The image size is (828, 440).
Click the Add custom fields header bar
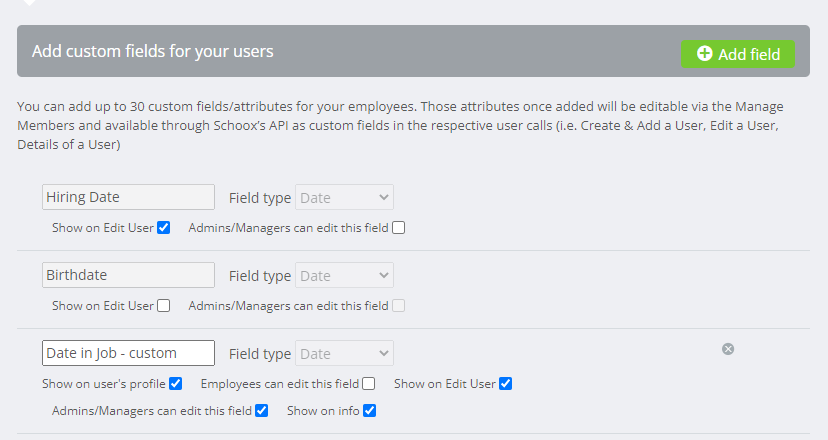[413, 51]
